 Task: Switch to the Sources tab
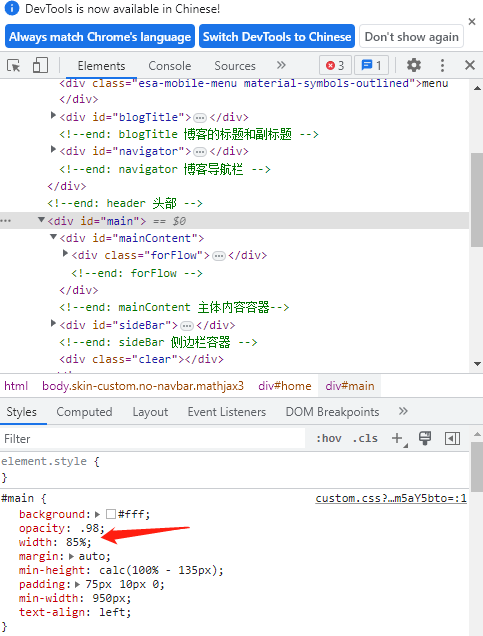click(x=235, y=66)
